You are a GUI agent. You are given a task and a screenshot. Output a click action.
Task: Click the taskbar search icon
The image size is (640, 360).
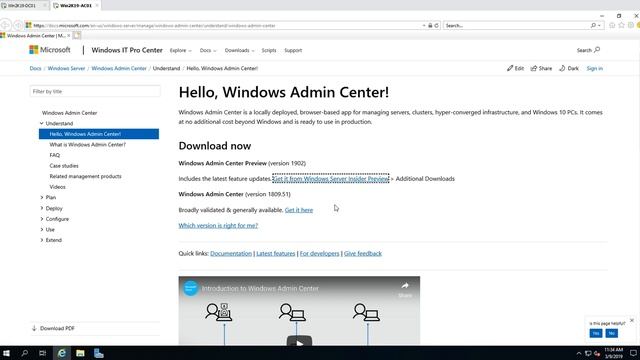pos(24,353)
